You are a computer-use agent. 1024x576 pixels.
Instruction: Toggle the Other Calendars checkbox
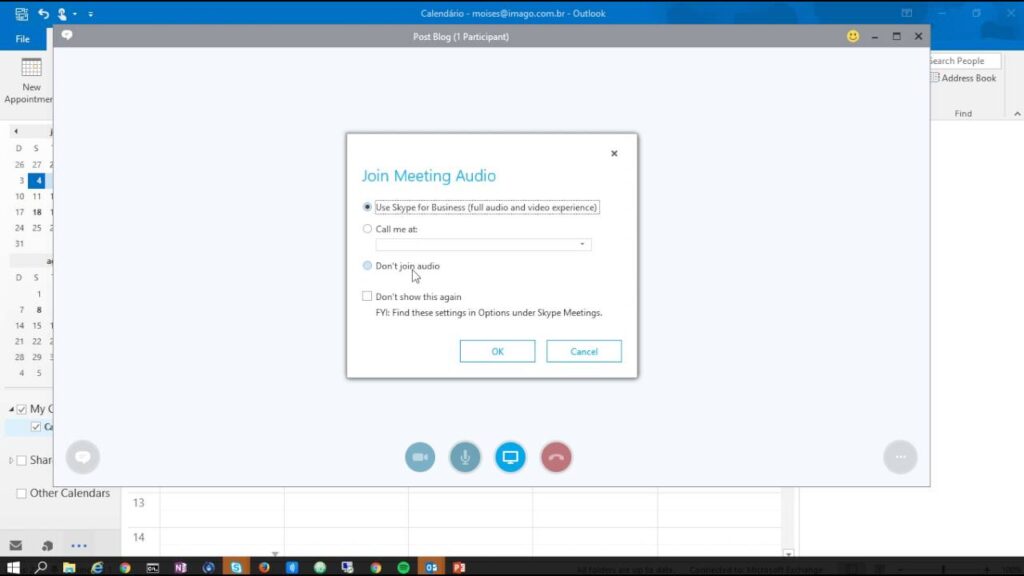point(22,493)
